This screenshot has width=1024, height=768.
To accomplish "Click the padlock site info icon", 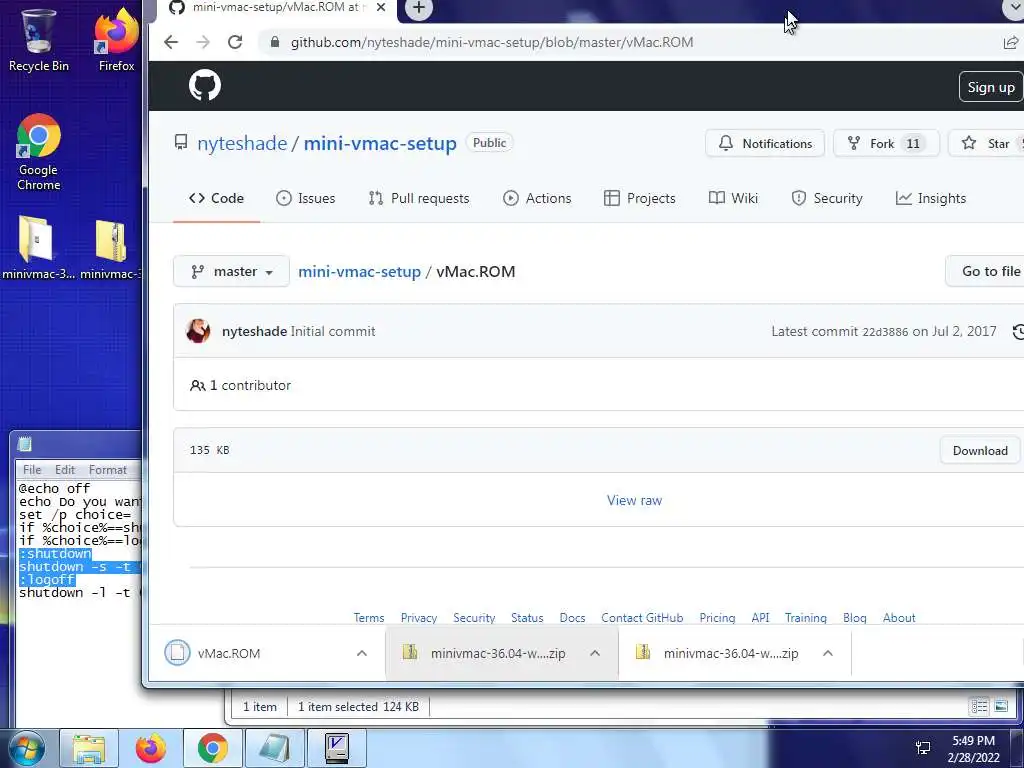I will point(275,42).
